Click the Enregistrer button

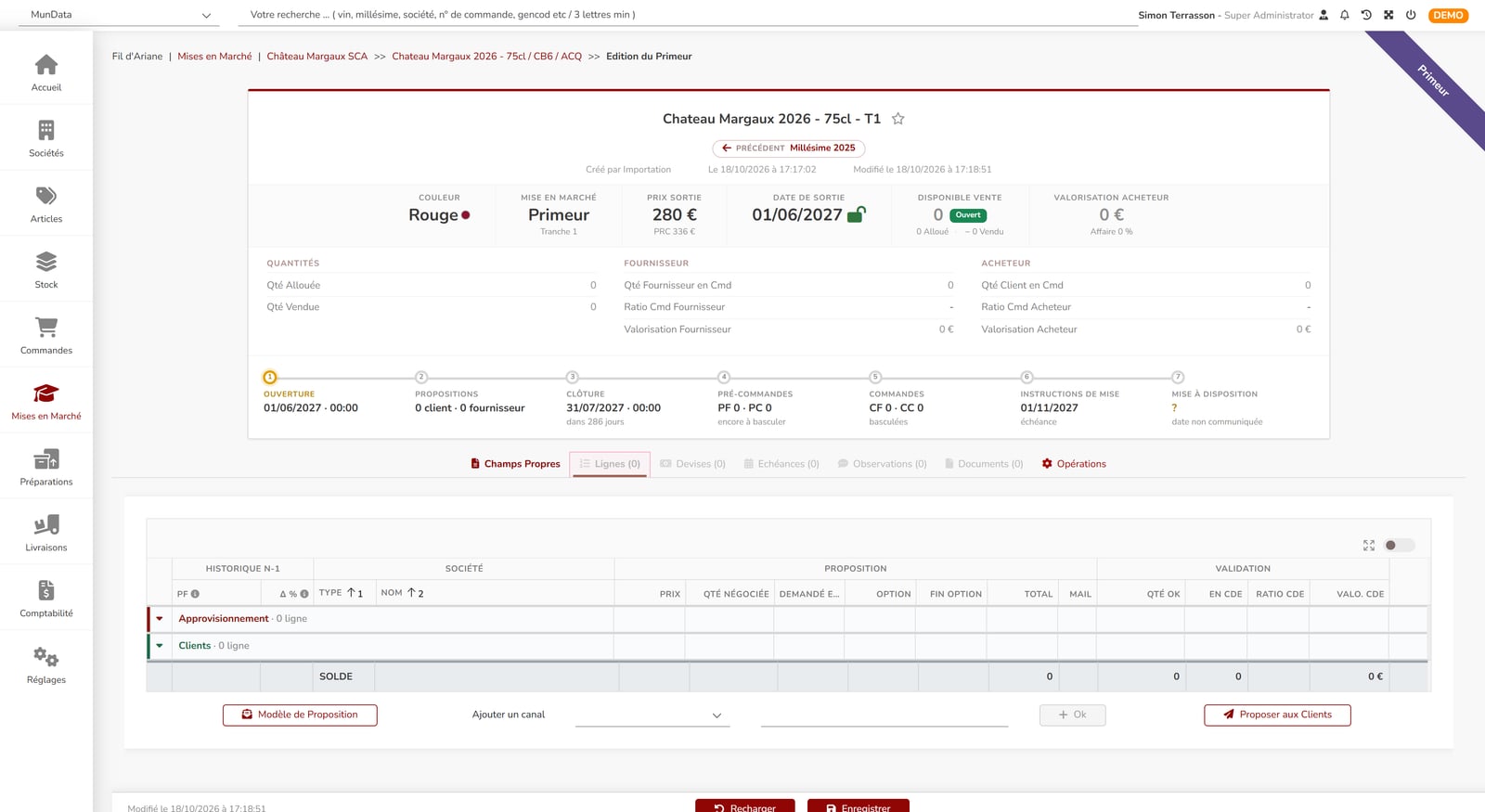pos(859,806)
